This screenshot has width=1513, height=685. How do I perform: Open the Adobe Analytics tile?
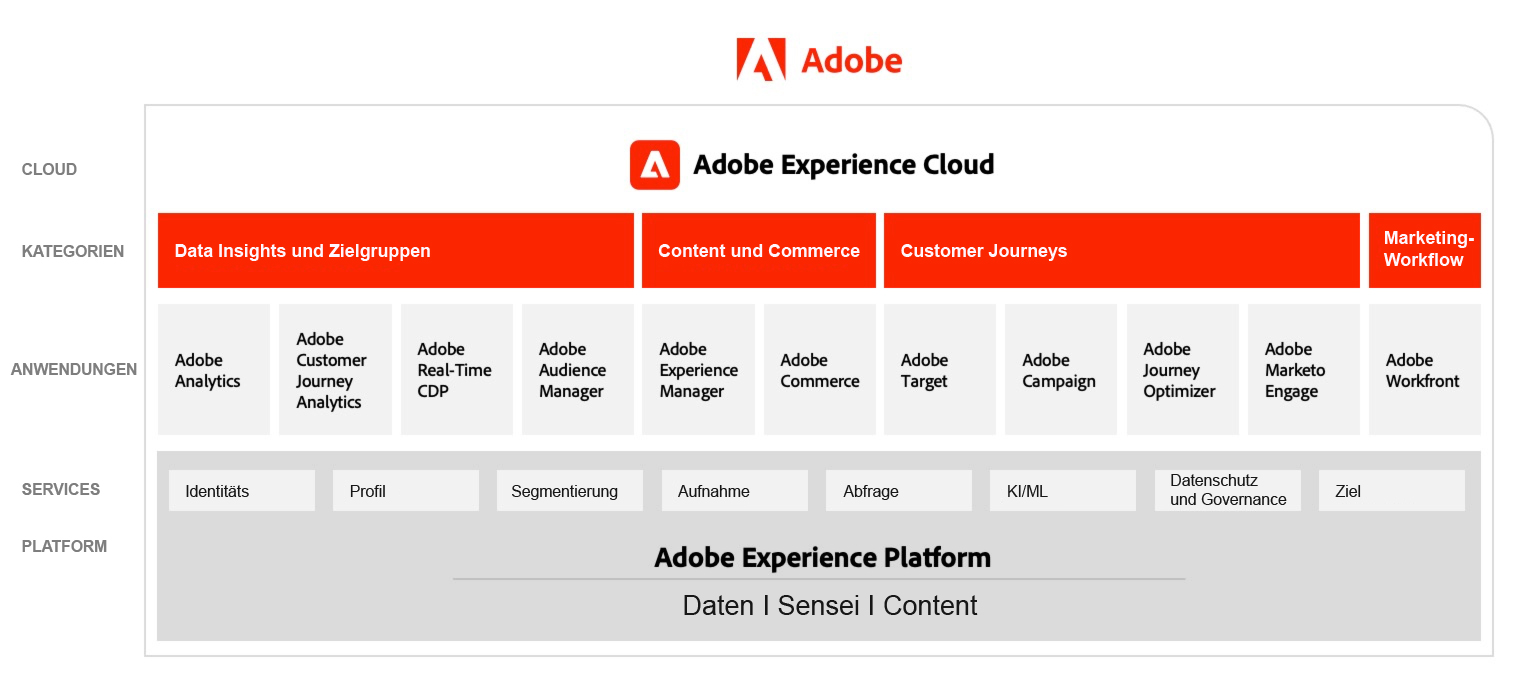214,370
